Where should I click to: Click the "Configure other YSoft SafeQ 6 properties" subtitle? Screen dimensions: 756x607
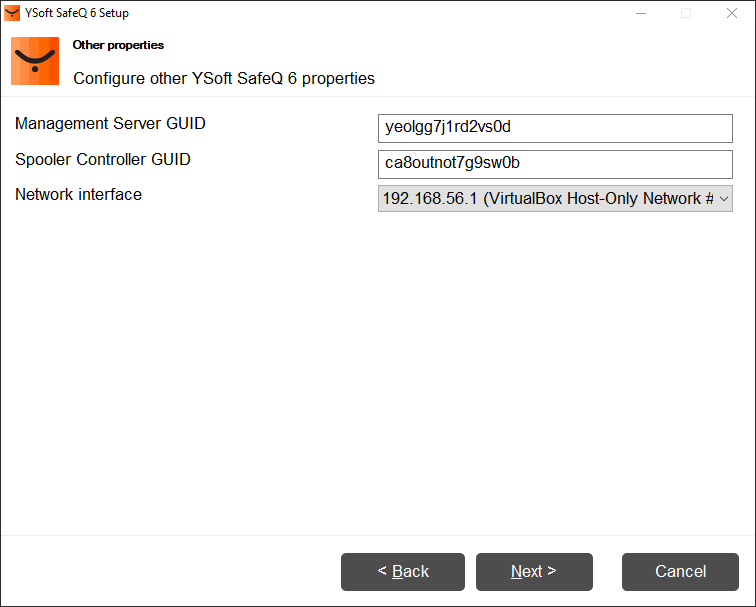tap(224, 78)
